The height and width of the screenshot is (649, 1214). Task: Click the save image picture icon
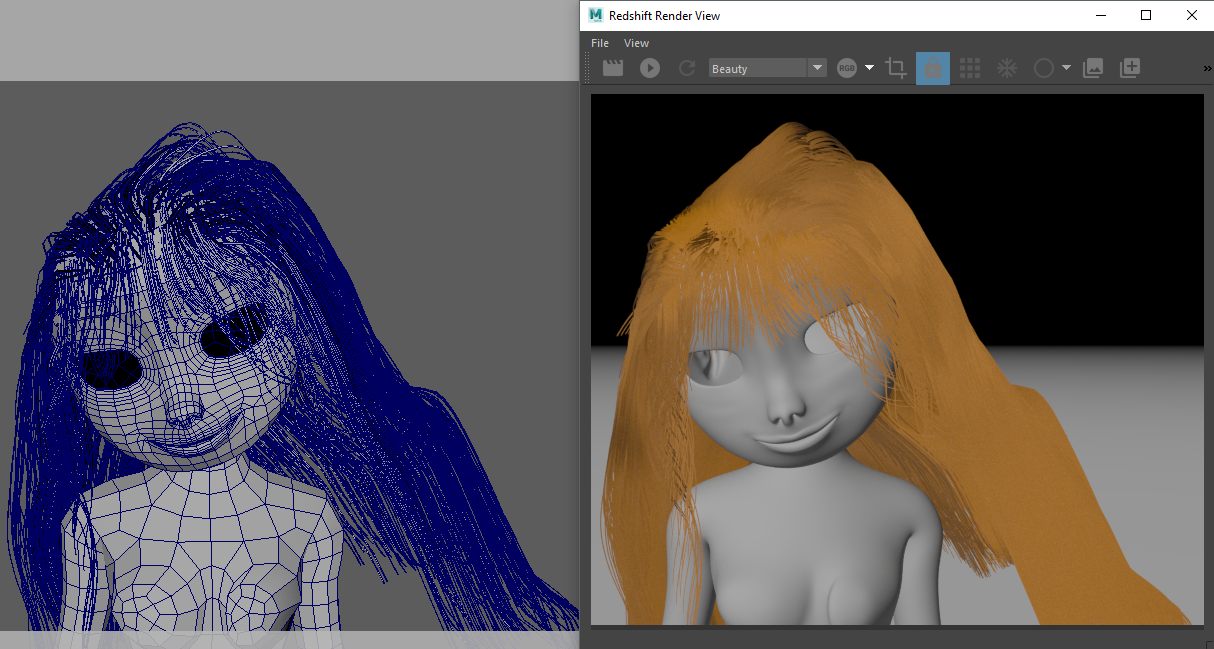(x=1093, y=68)
